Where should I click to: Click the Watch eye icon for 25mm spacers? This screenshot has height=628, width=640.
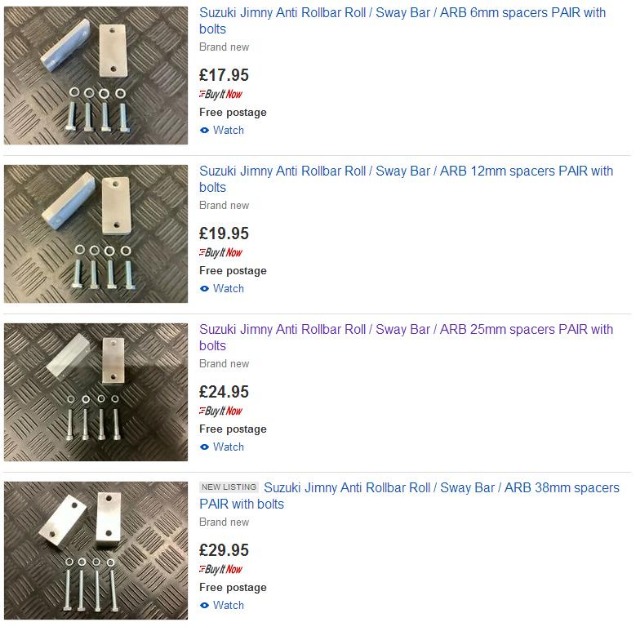205,447
